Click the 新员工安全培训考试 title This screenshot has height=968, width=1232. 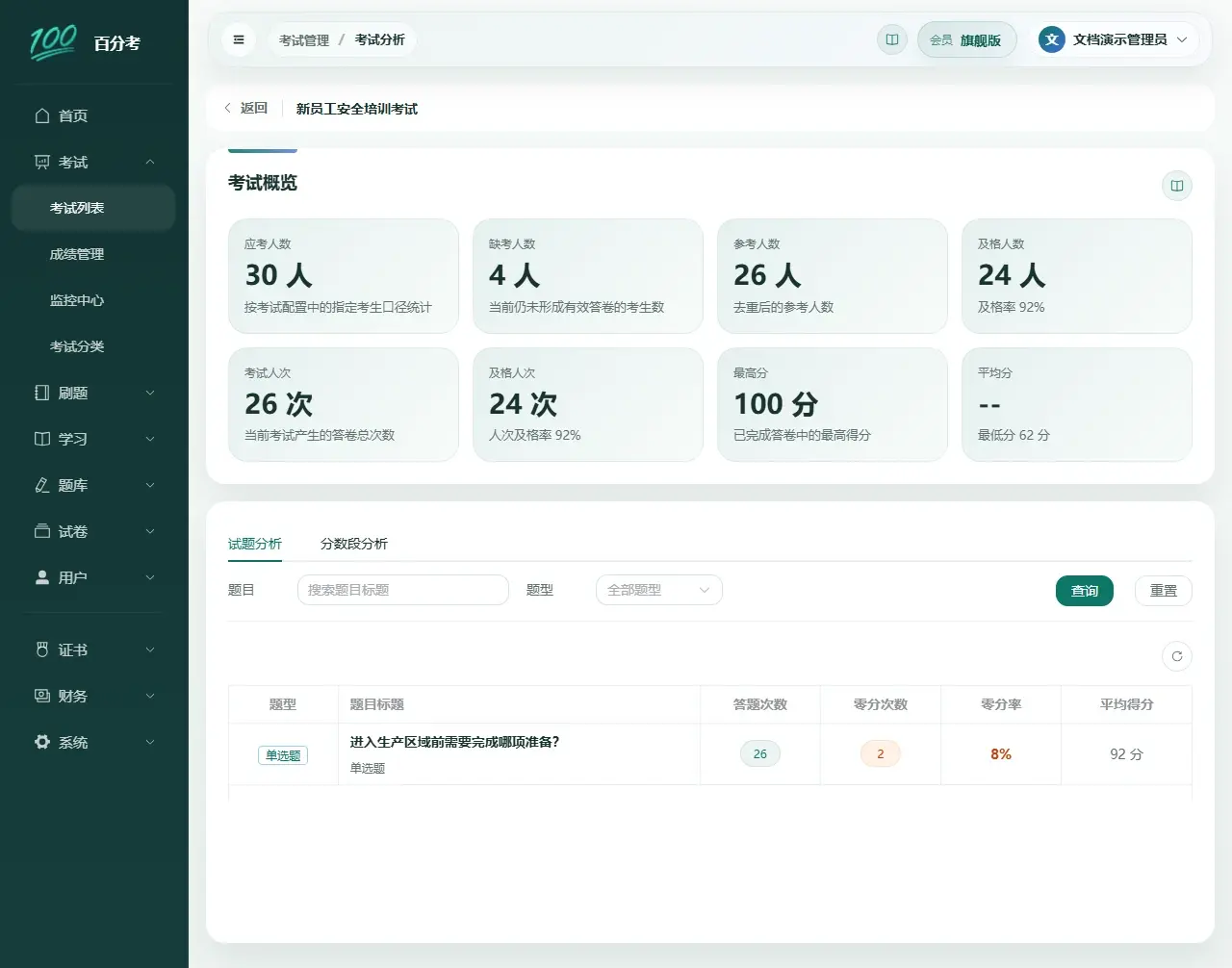pyautogui.click(x=357, y=109)
